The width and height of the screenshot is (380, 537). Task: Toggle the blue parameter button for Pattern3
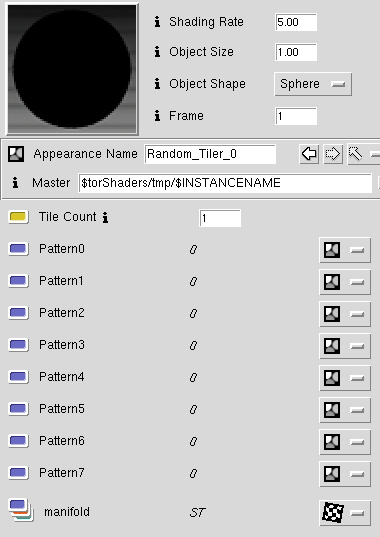click(x=18, y=345)
